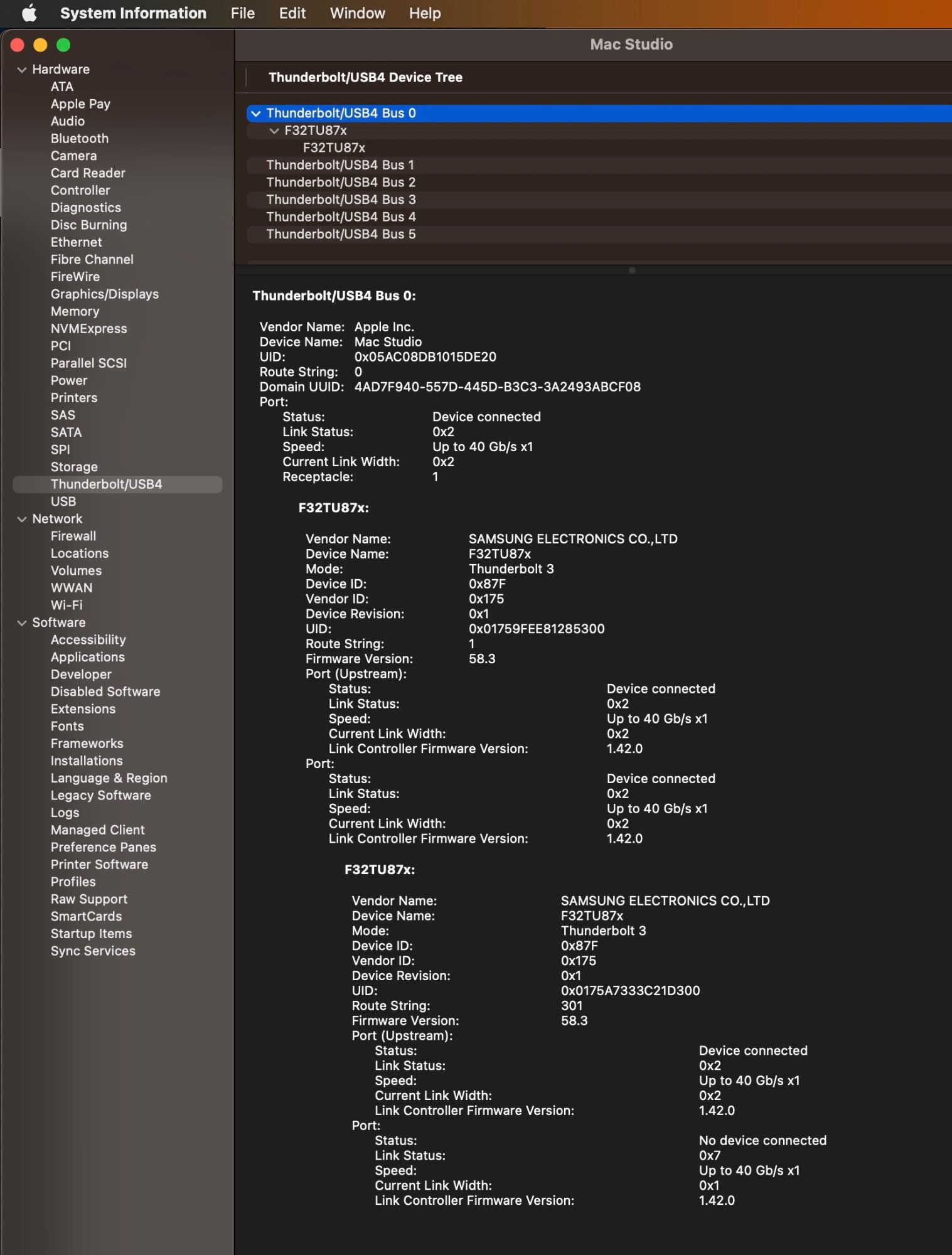Open the Help menu
The height and width of the screenshot is (1255, 952).
click(x=425, y=13)
